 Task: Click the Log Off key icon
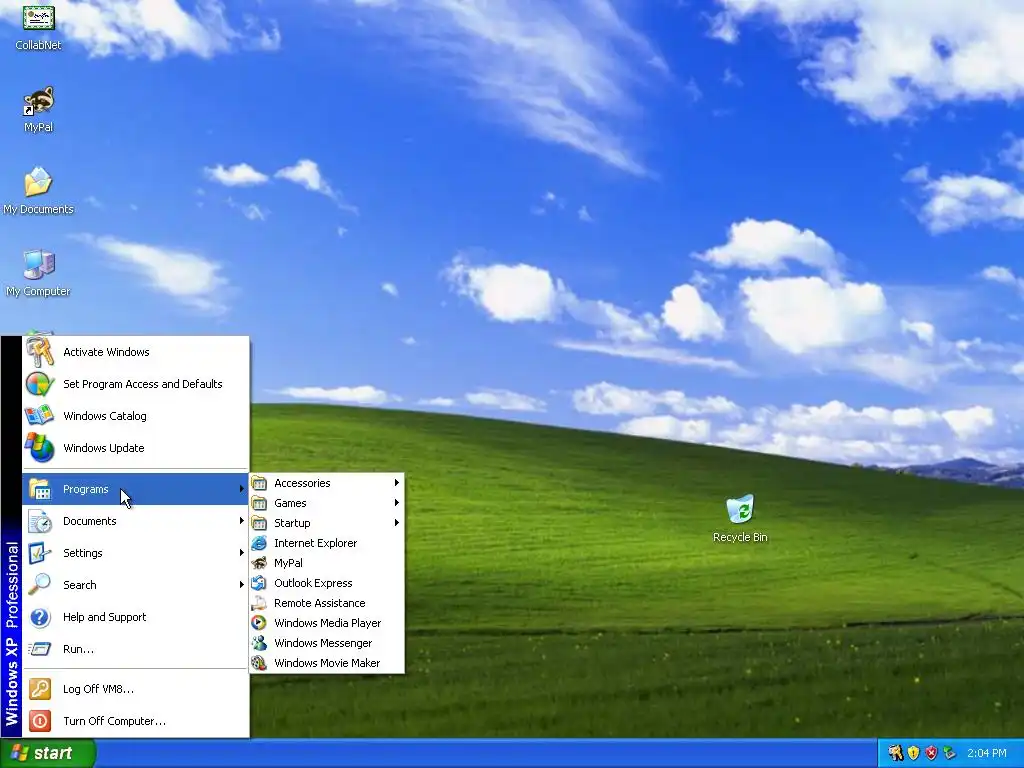pos(40,689)
